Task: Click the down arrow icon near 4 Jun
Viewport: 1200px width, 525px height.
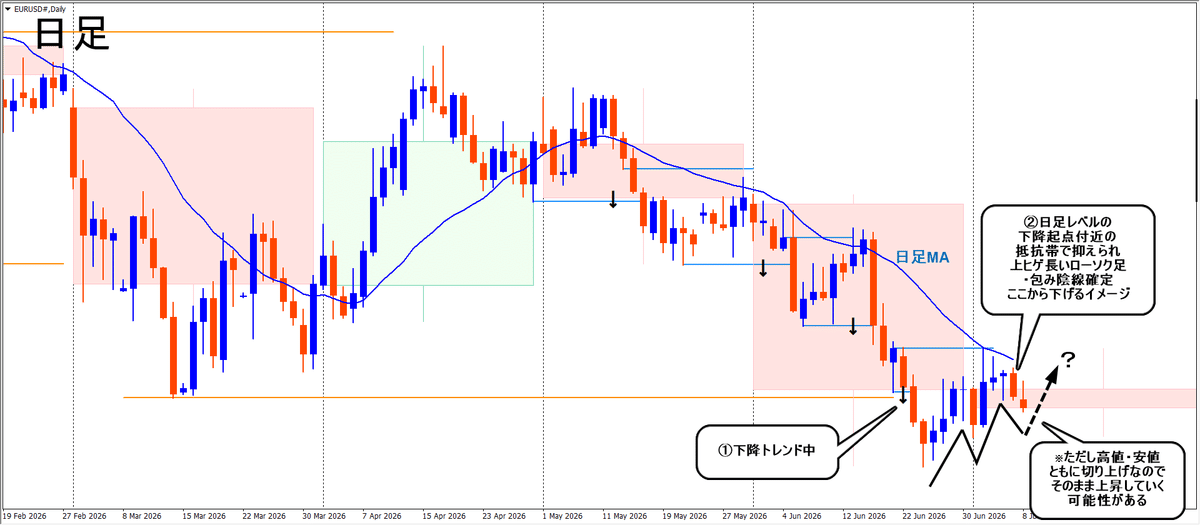Action: [763, 268]
